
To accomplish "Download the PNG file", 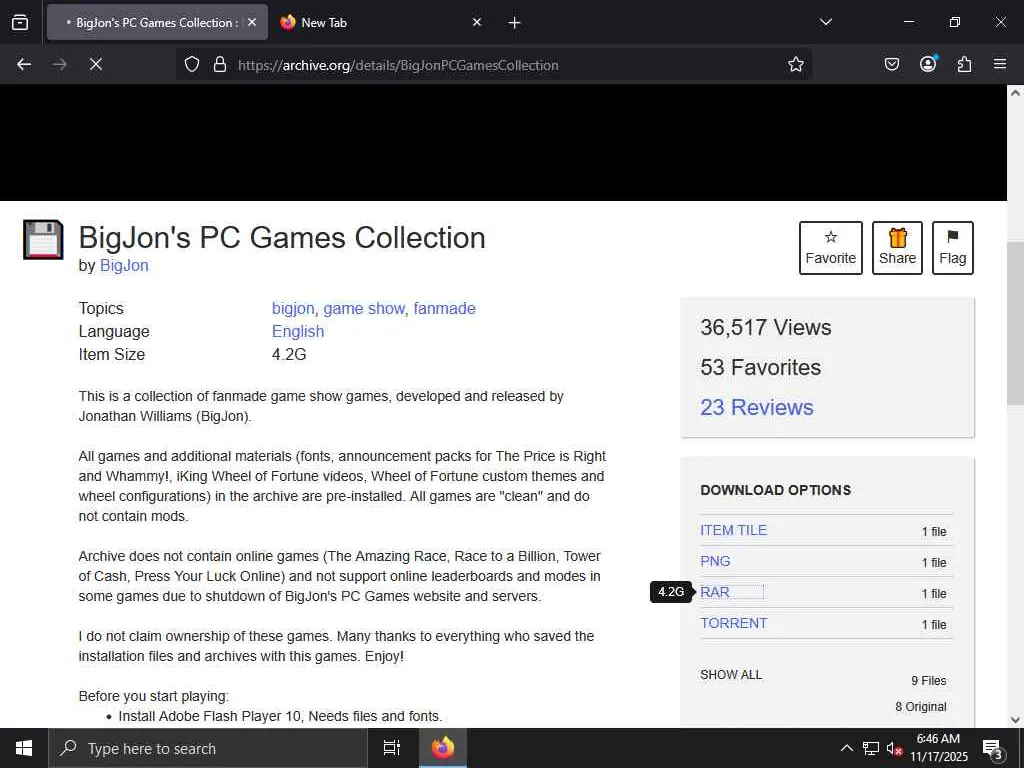I will (715, 561).
